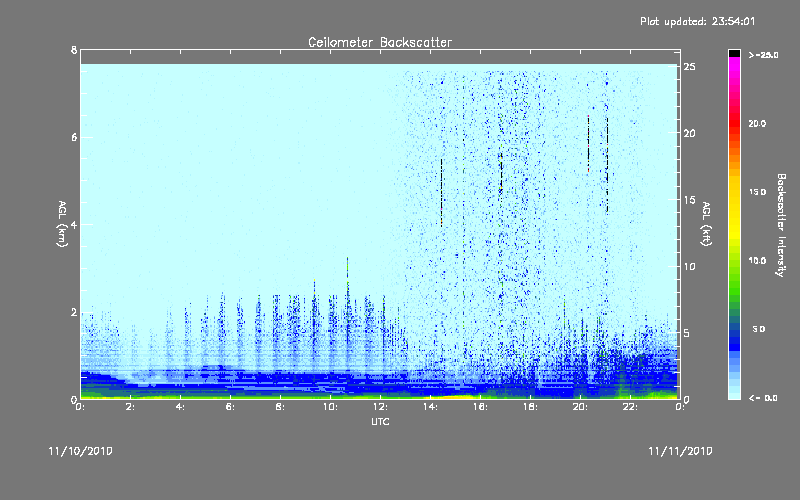800x500 pixels.
Task: Click the red band near 20.0 on the colorbar
Action: (734, 125)
